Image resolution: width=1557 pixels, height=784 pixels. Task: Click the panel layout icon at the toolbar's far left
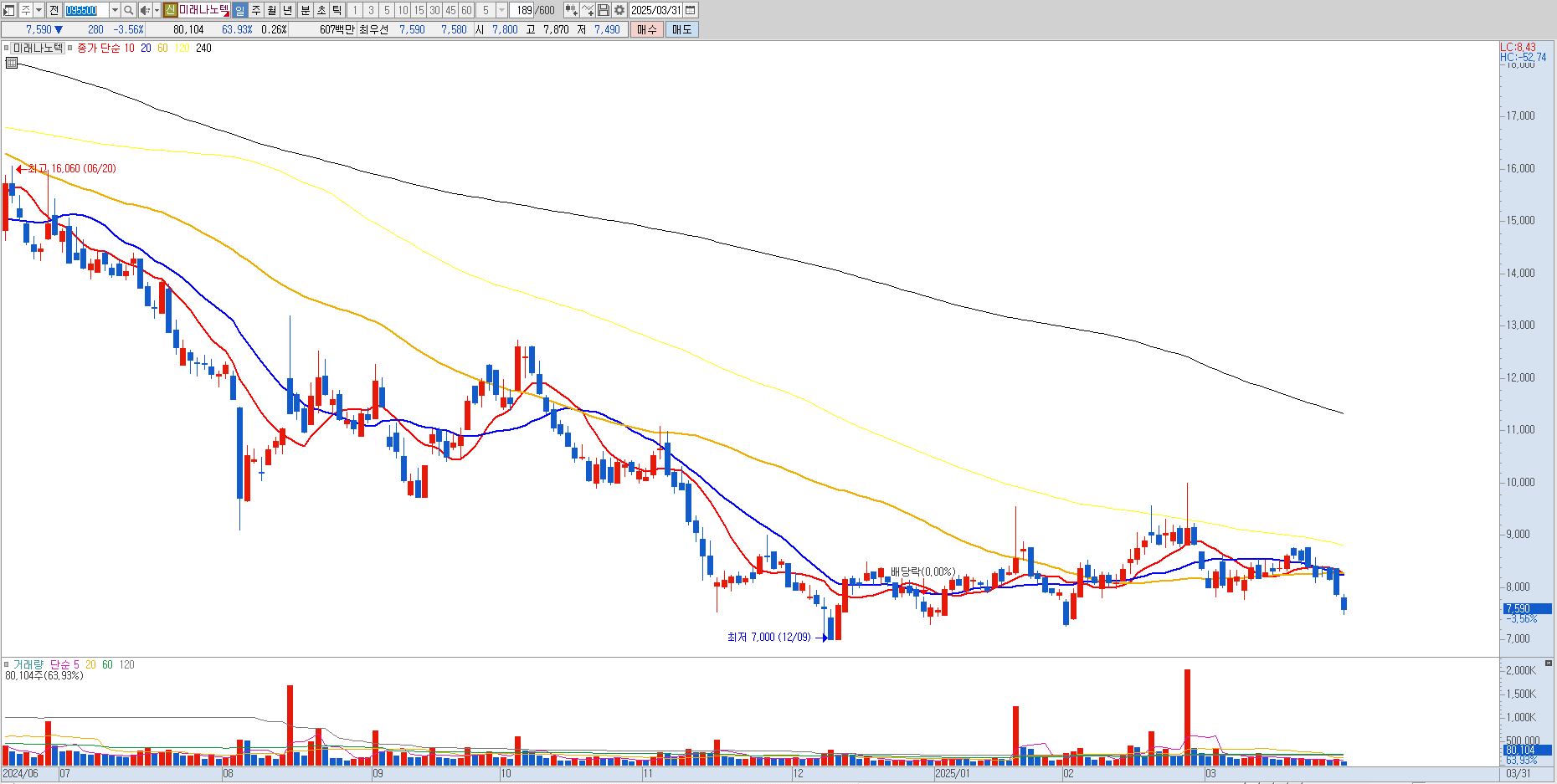click(x=8, y=10)
